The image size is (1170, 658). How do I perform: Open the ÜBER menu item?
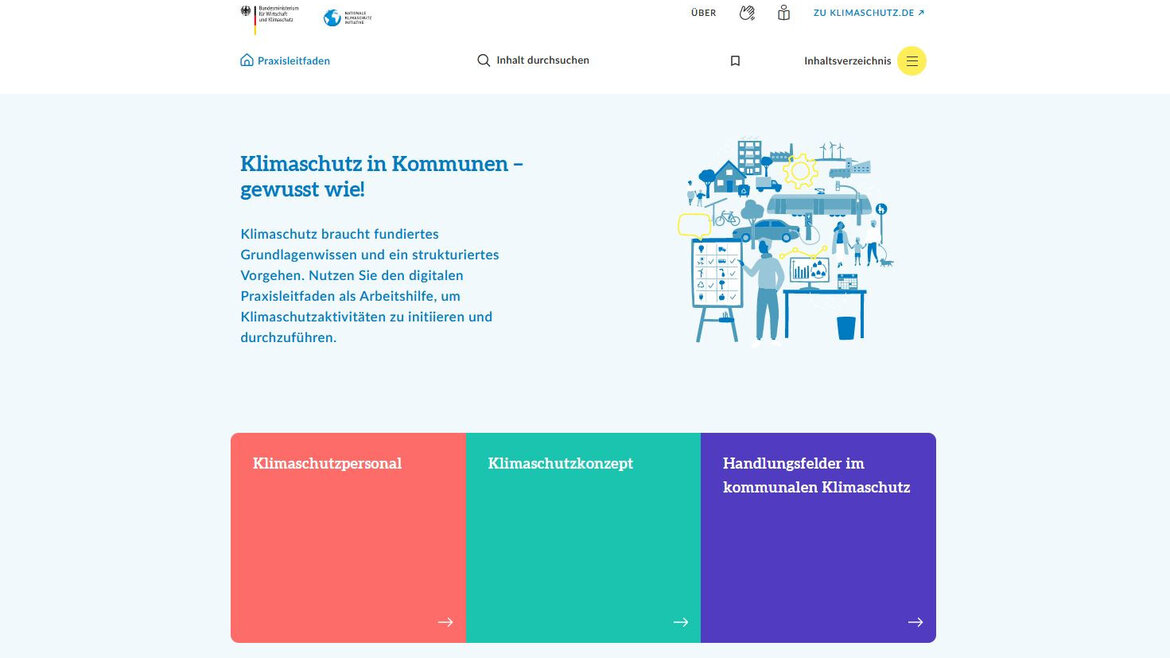[703, 12]
